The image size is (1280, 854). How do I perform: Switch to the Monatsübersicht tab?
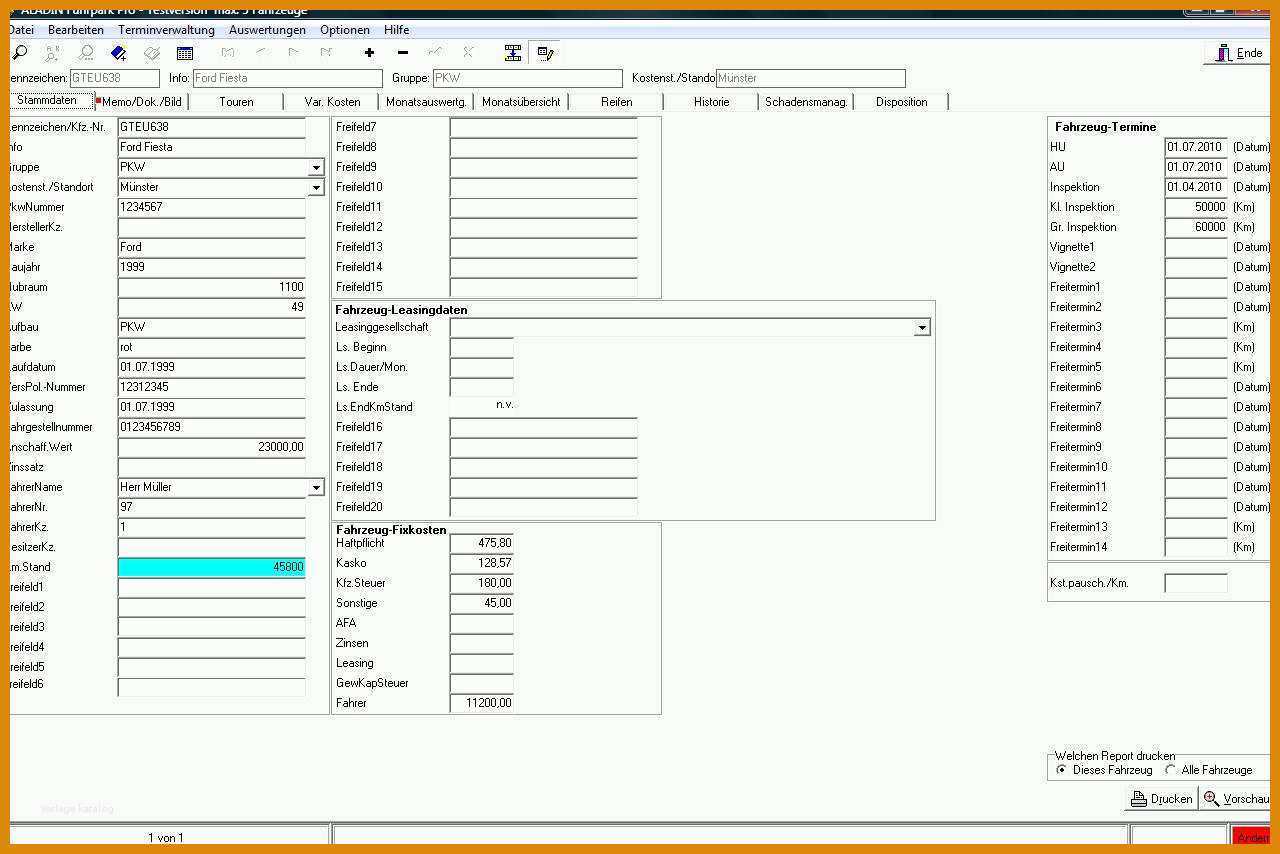click(521, 102)
